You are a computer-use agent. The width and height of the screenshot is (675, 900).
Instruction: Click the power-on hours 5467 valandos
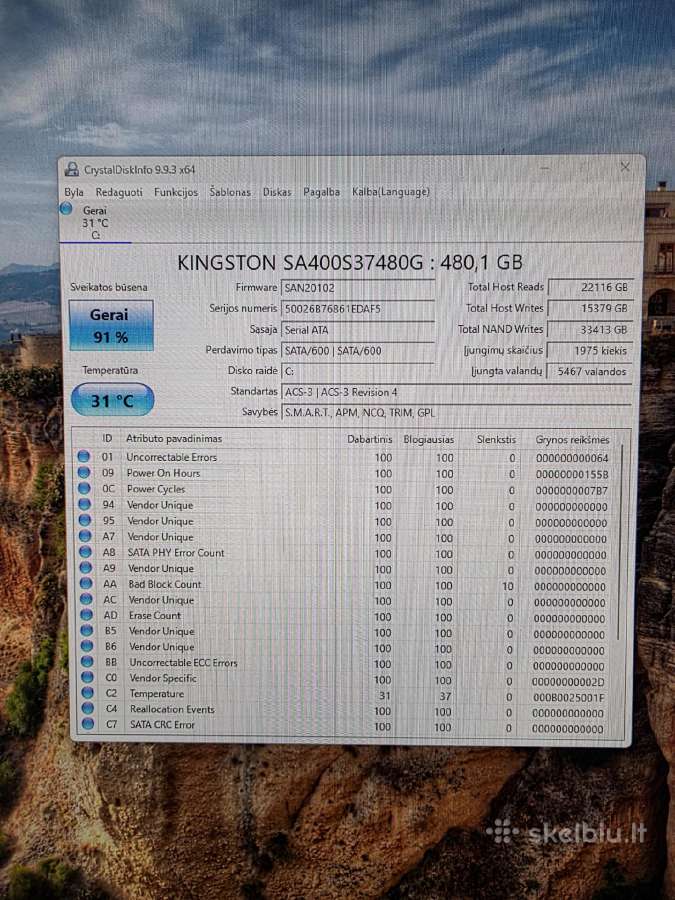click(589, 371)
